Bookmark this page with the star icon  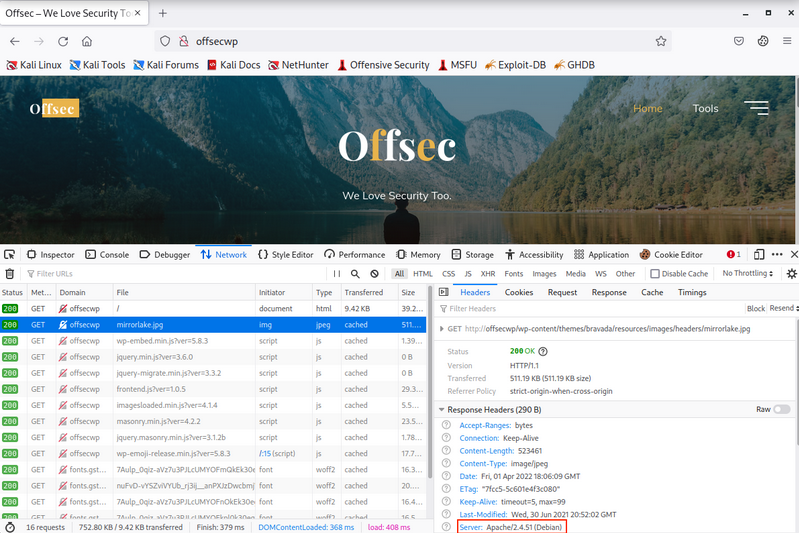point(661,41)
